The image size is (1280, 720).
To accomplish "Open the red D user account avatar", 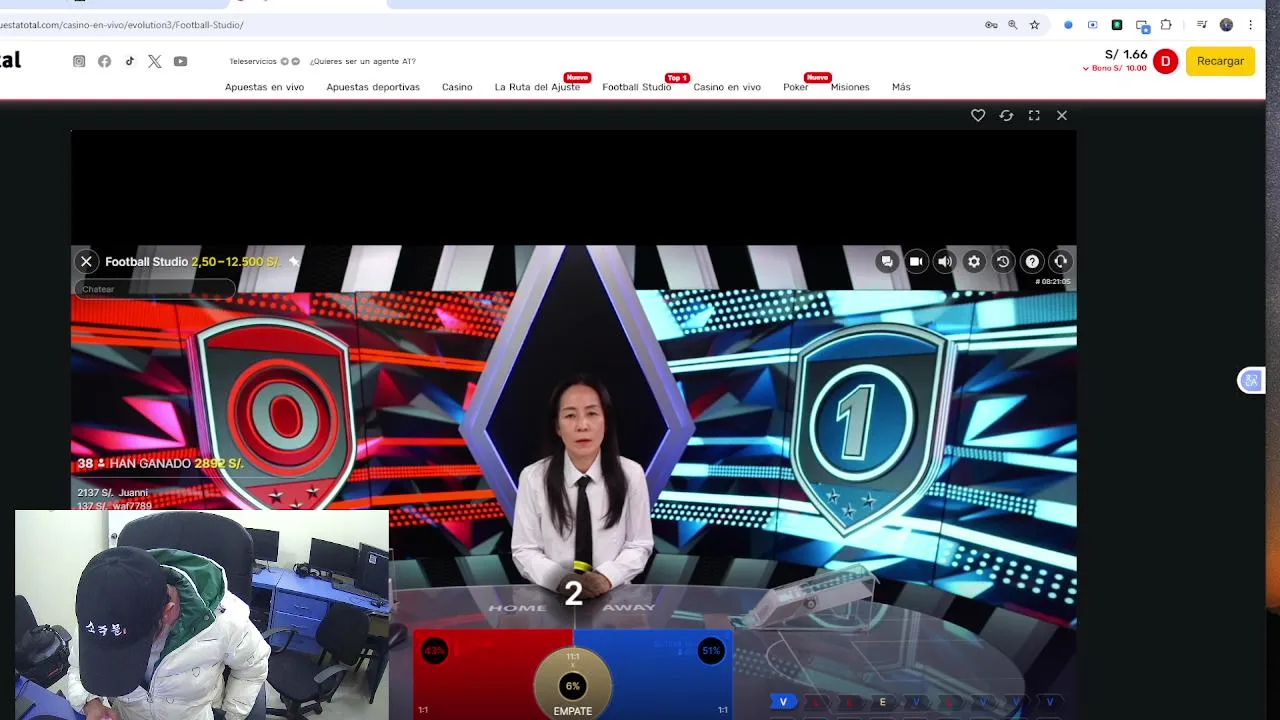I will tap(1165, 61).
